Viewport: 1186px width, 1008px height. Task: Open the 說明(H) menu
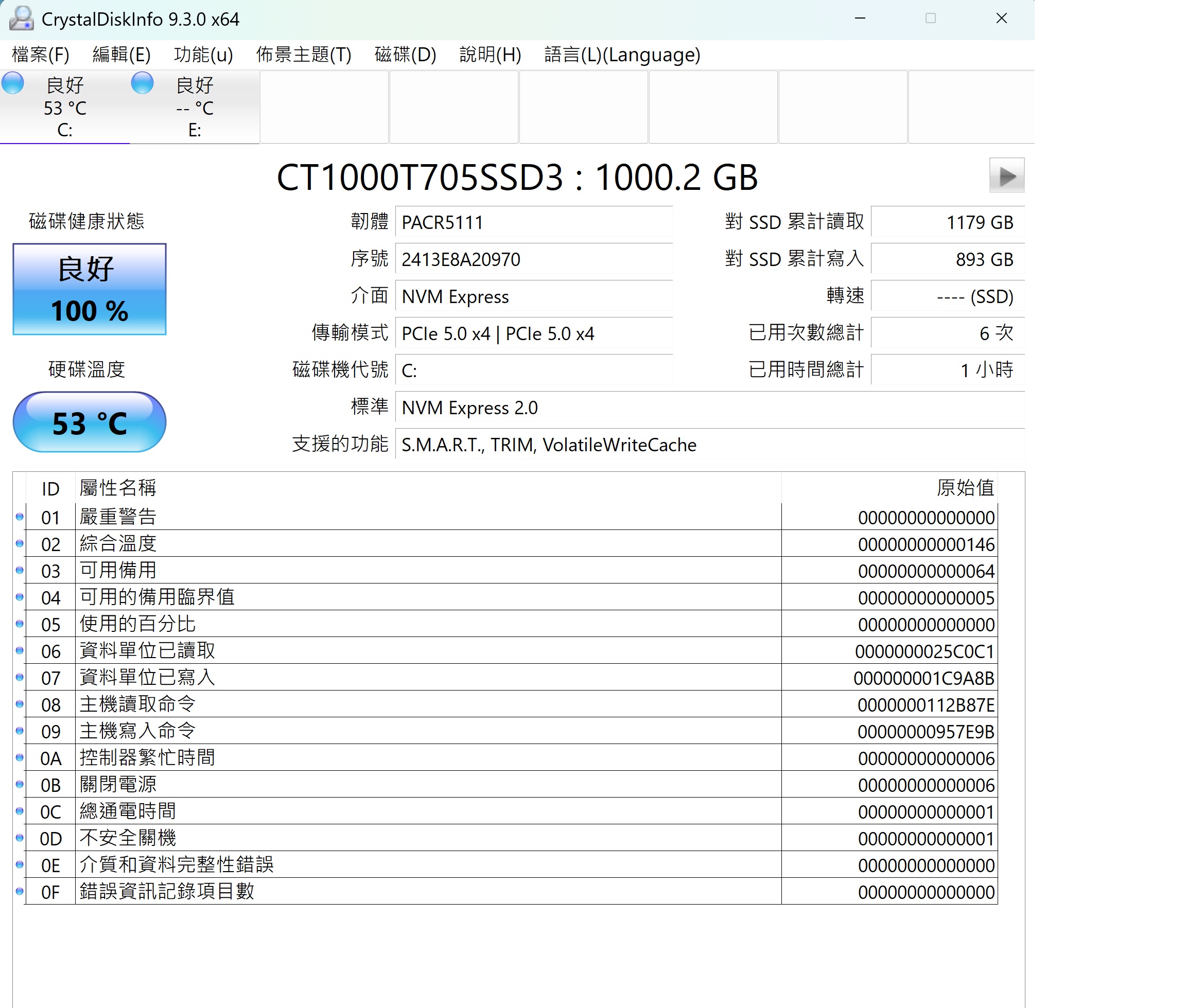point(491,55)
